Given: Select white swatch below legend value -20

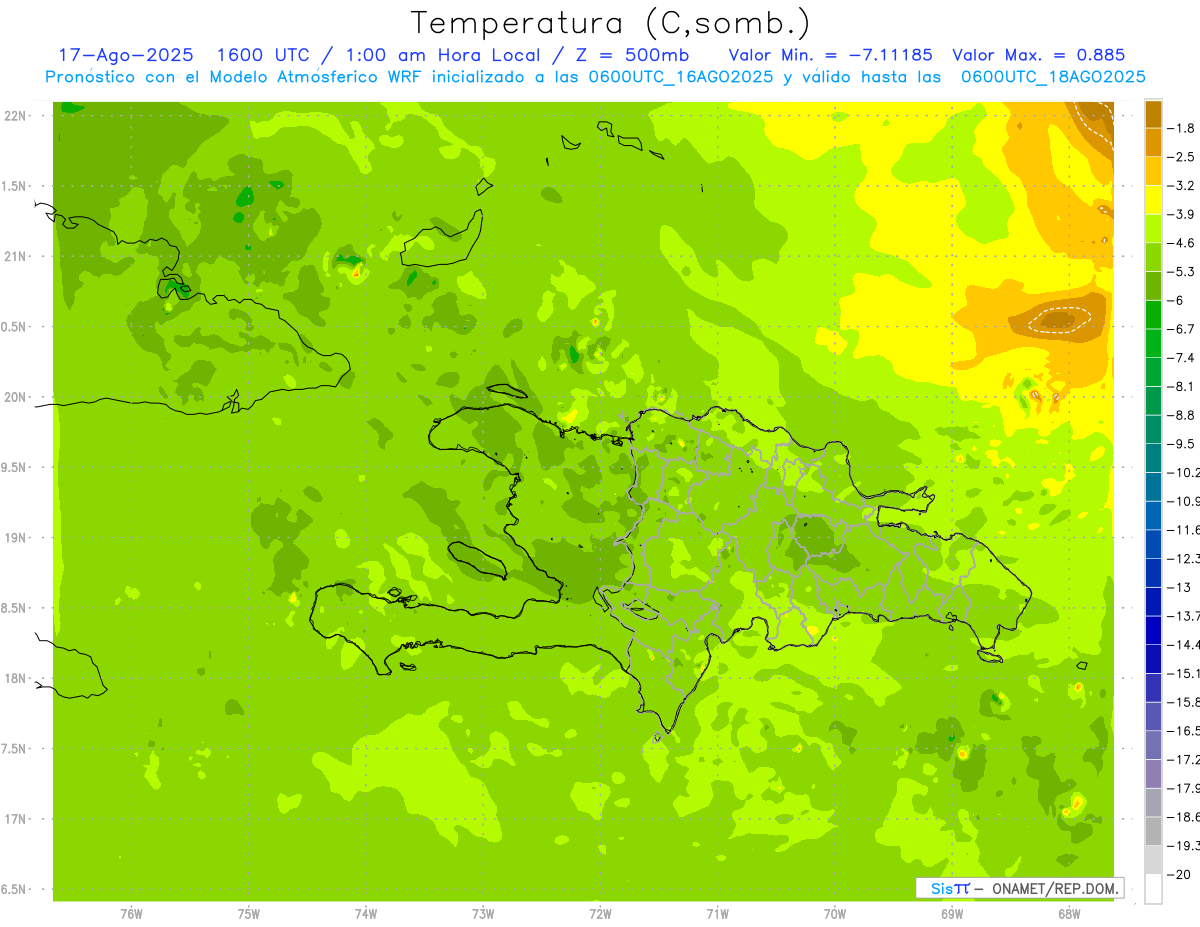Looking at the screenshot, I should tap(1153, 889).
